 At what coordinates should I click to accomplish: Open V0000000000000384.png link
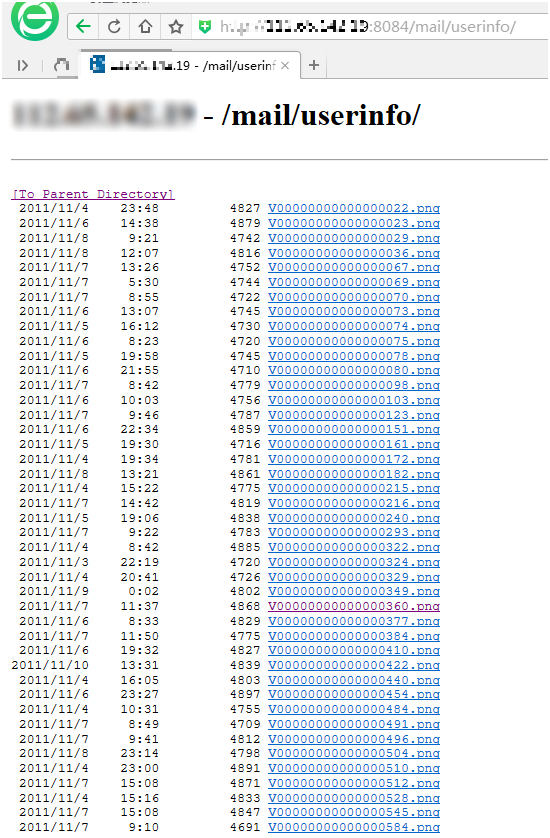354,635
